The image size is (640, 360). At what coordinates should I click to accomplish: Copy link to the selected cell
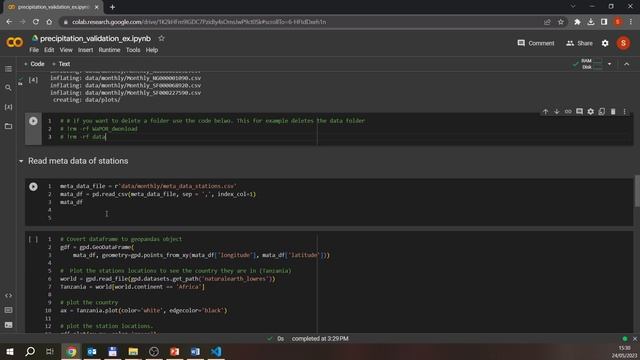click(568, 111)
